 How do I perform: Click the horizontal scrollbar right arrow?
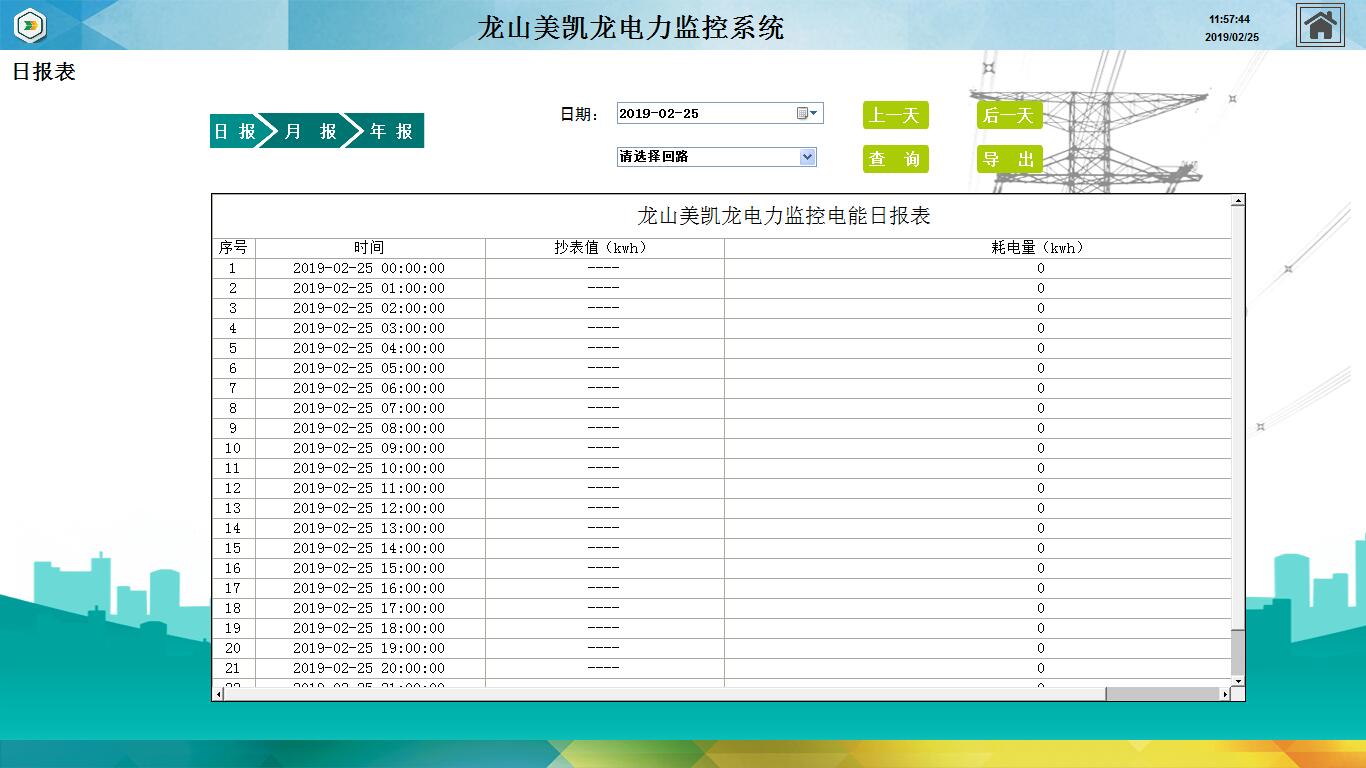click(1225, 694)
